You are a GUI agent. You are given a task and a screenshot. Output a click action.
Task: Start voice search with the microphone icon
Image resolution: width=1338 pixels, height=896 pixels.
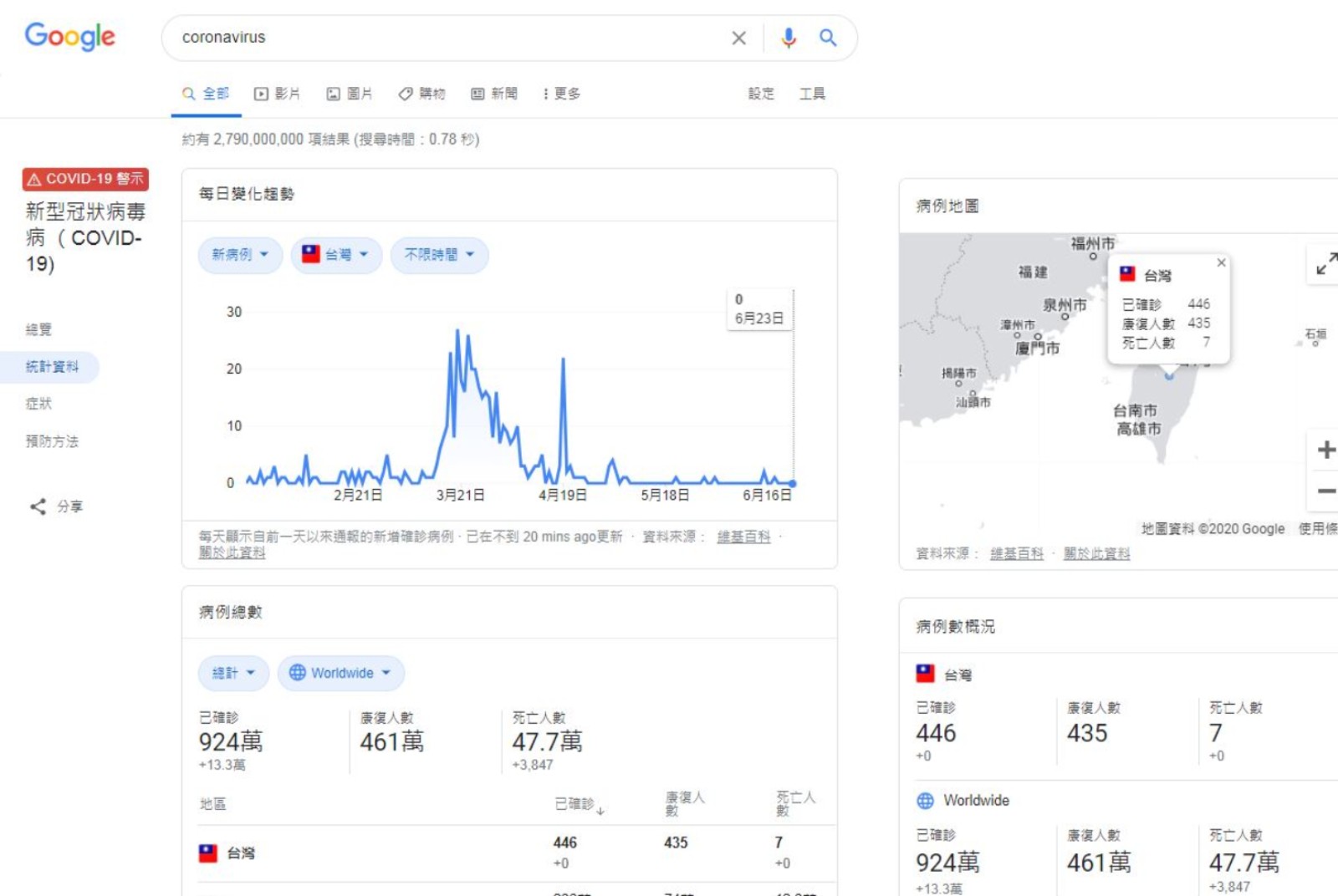coord(788,38)
